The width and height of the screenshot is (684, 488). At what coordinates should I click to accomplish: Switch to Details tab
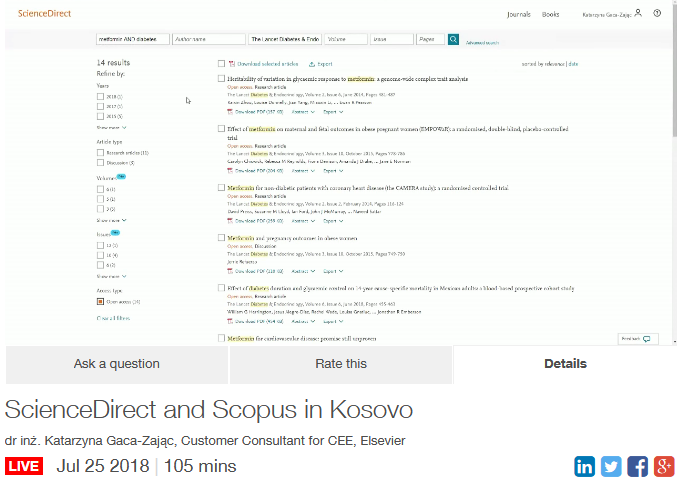(x=565, y=364)
